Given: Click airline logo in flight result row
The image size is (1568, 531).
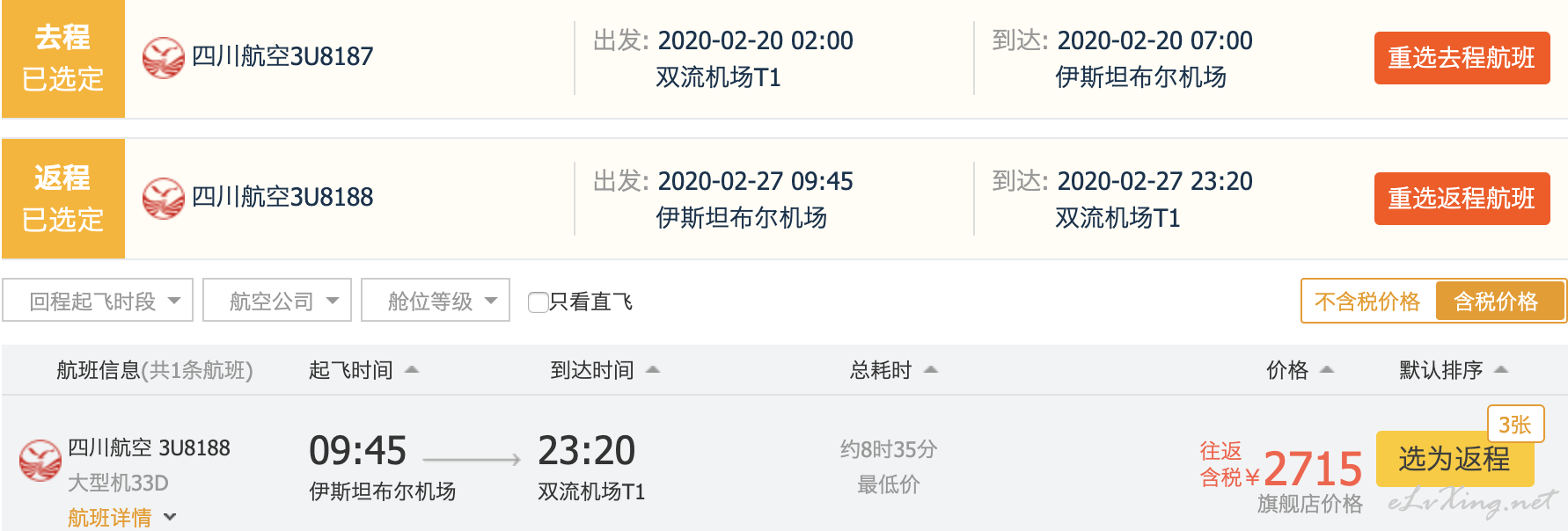Looking at the screenshot, I should click(40, 461).
